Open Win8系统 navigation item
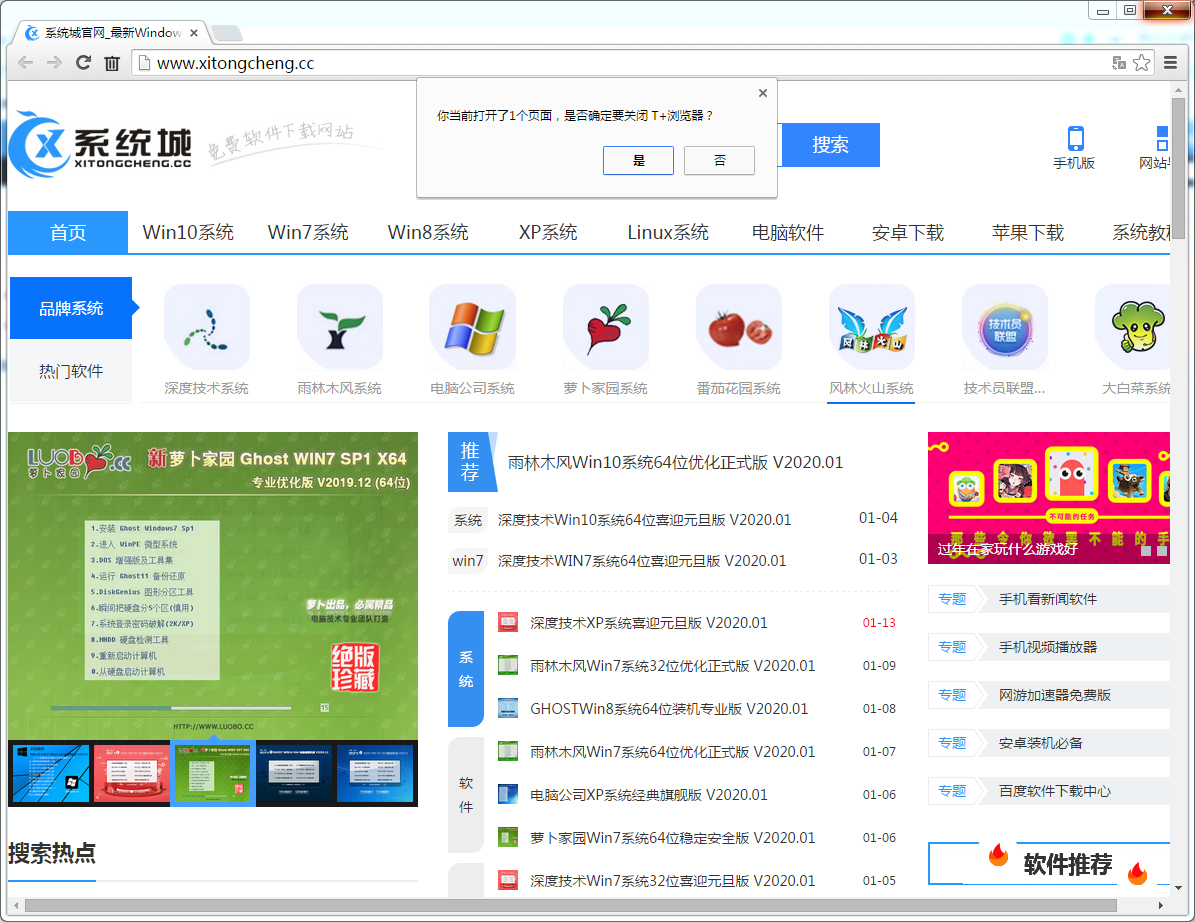Screen dimensions: 1195x922 pos(428,232)
